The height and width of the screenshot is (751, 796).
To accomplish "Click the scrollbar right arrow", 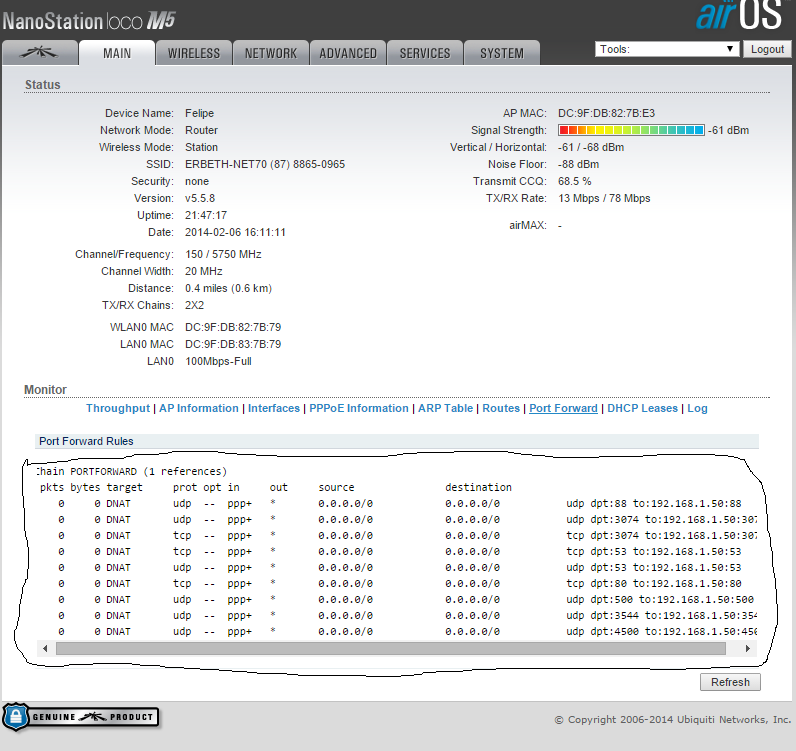I will [747, 648].
